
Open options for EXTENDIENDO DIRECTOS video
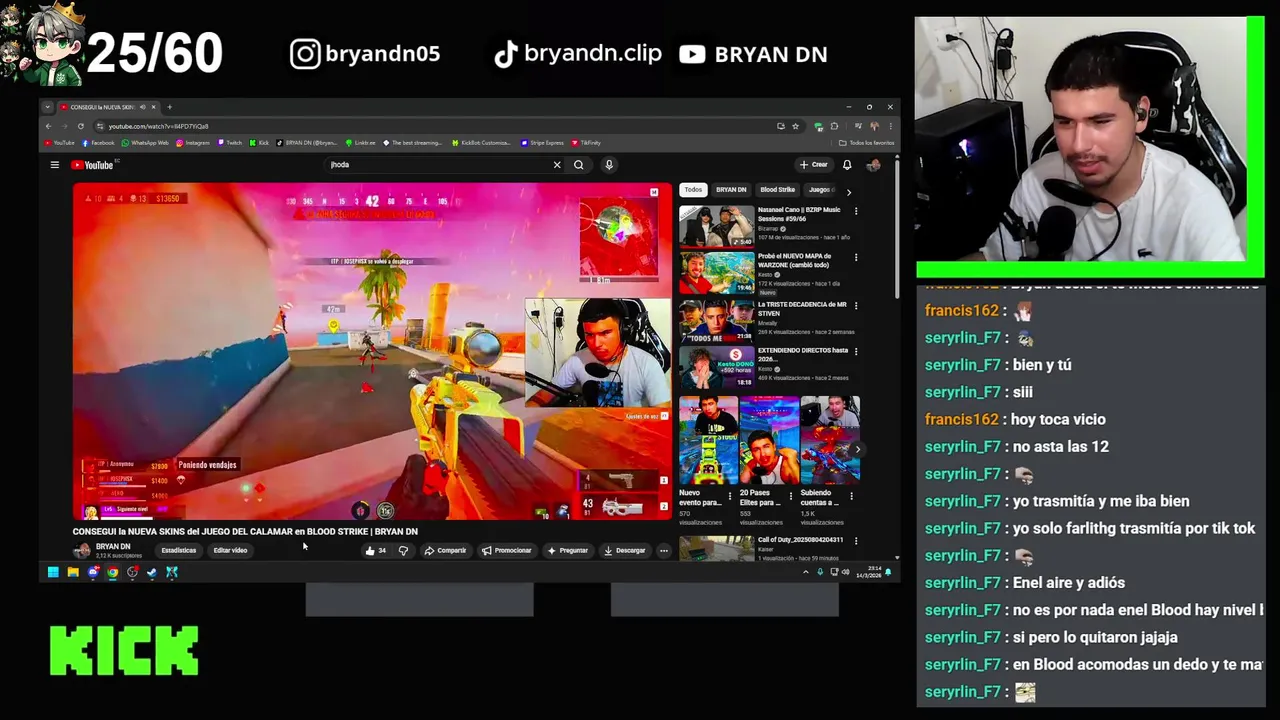pyautogui.click(x=855, y=352)
